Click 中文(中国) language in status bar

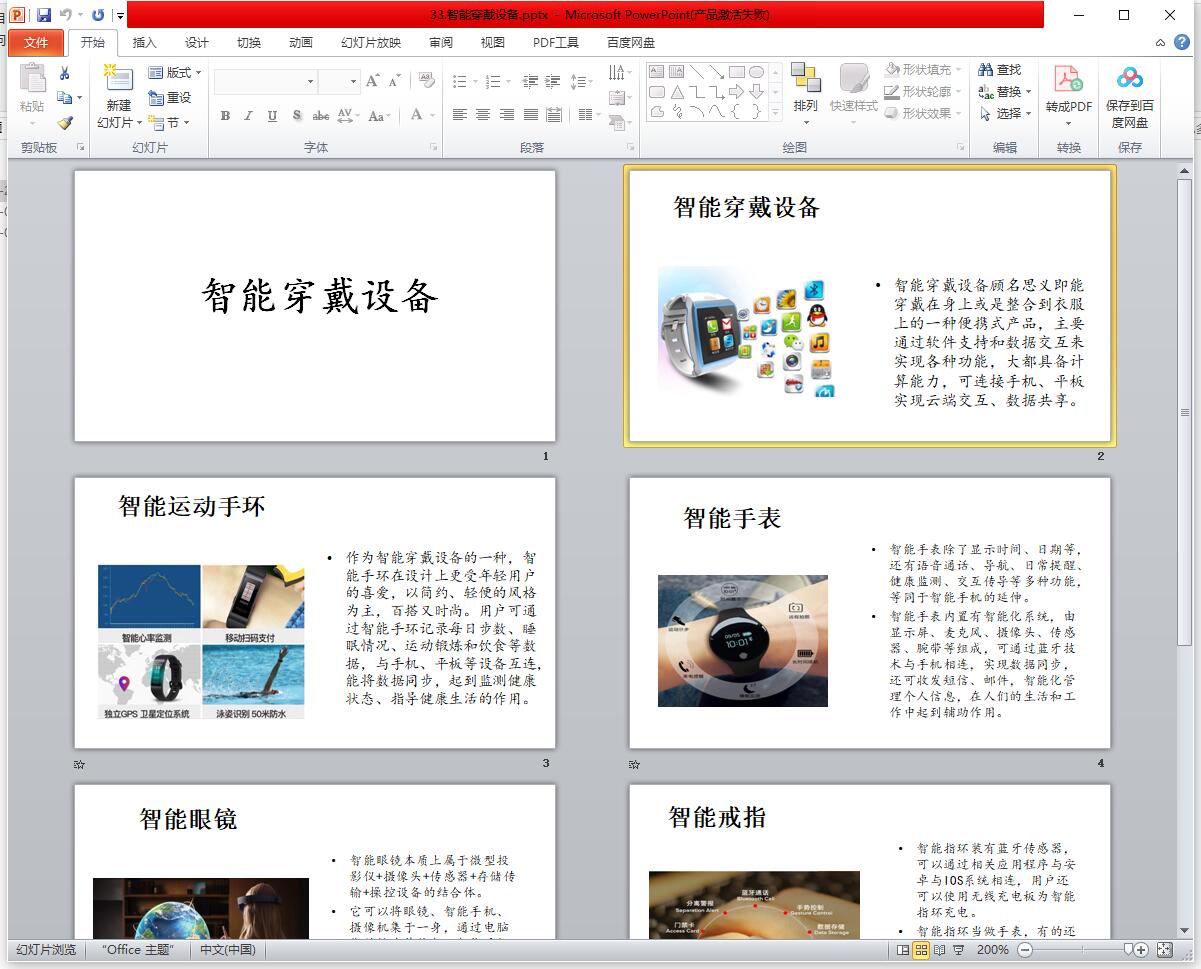coord(228,950)
